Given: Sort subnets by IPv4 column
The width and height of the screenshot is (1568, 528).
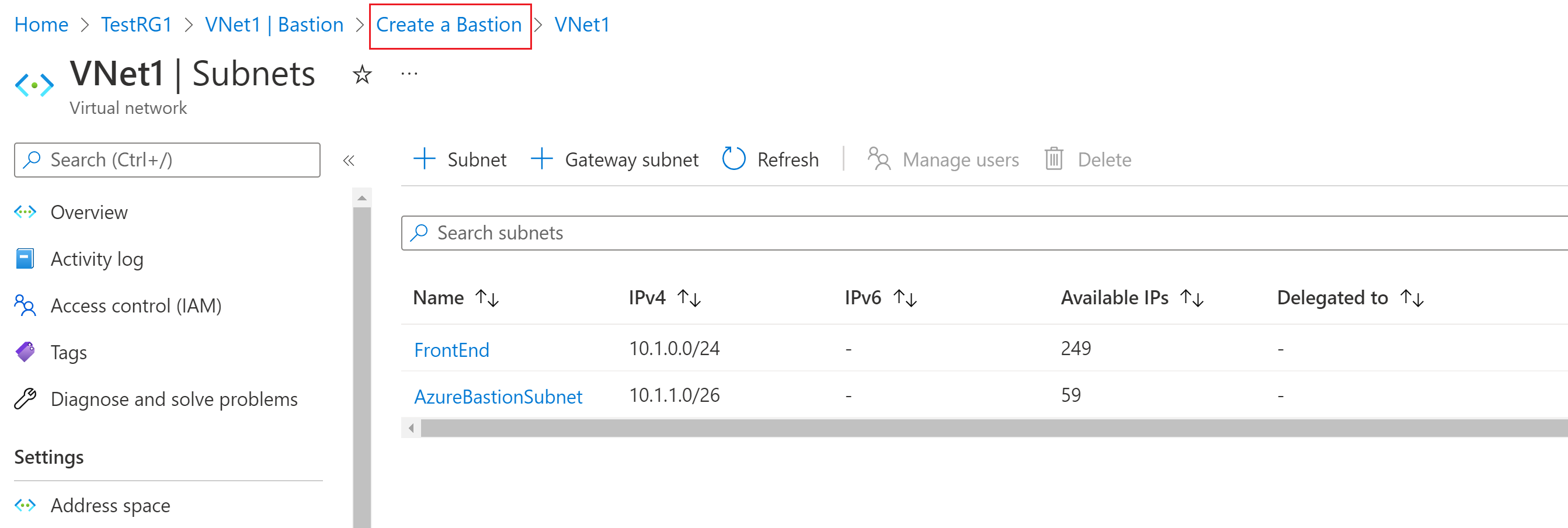Looking at the screenshot, I should tap(689, 298).
